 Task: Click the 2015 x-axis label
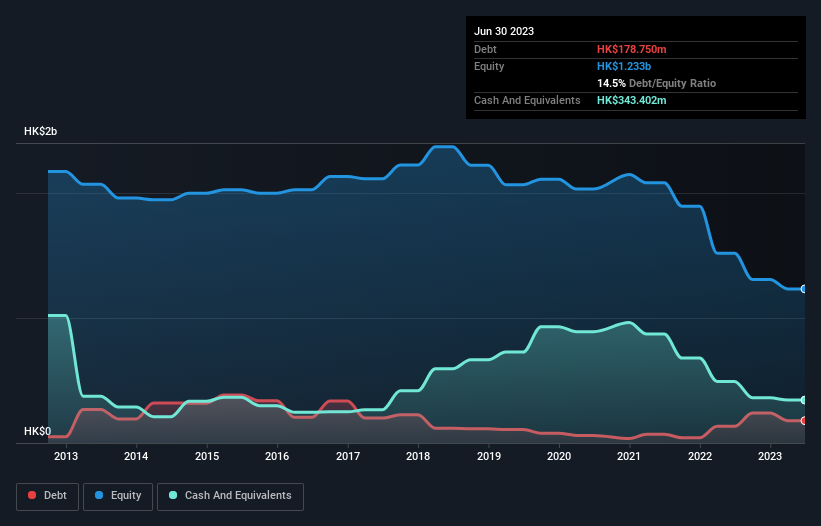click(207, 456)
